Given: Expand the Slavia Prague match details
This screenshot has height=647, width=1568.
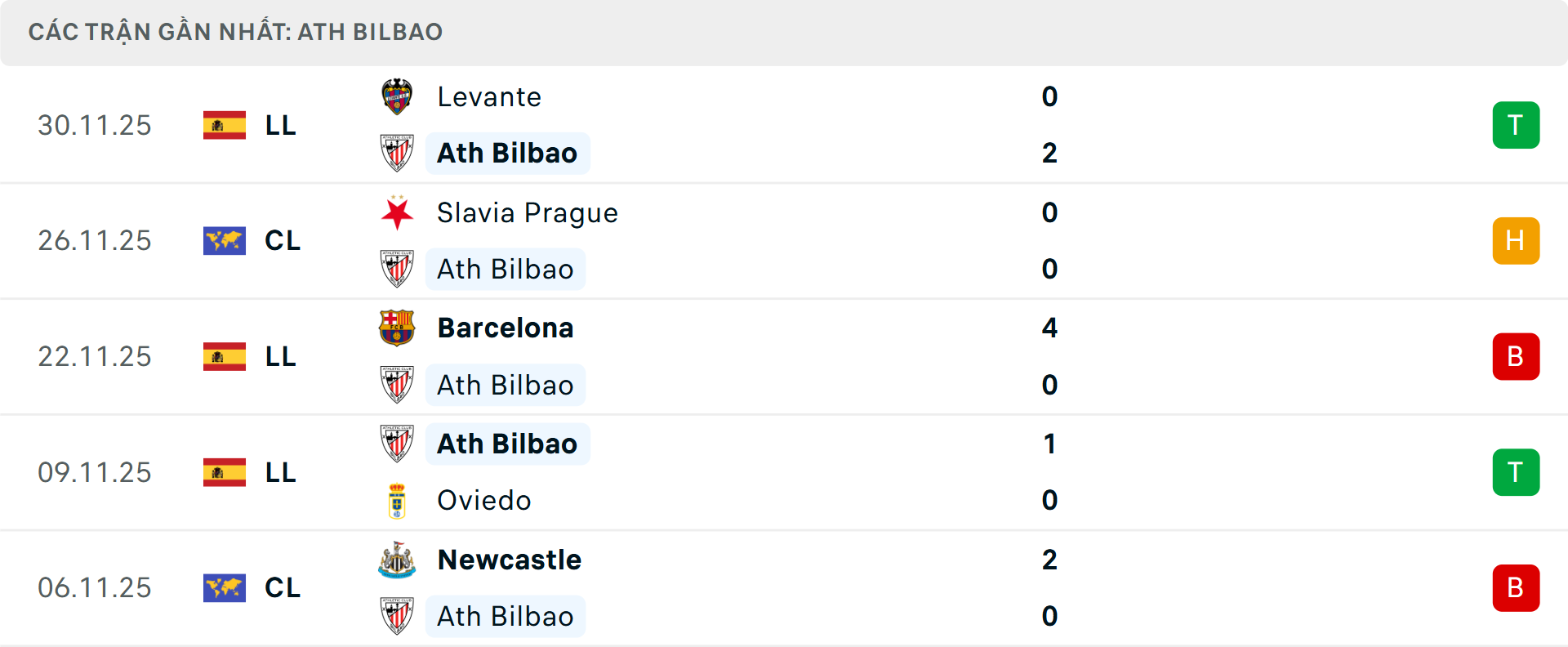Looking at the screenshot, I should click(x=784, y=240).
